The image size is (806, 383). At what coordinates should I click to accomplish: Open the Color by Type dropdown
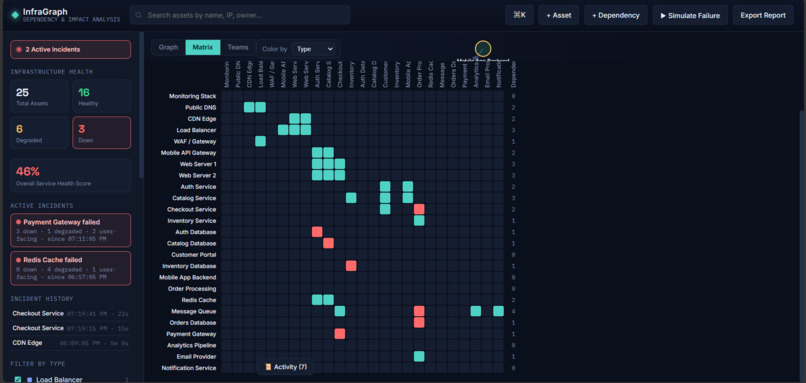314,49
